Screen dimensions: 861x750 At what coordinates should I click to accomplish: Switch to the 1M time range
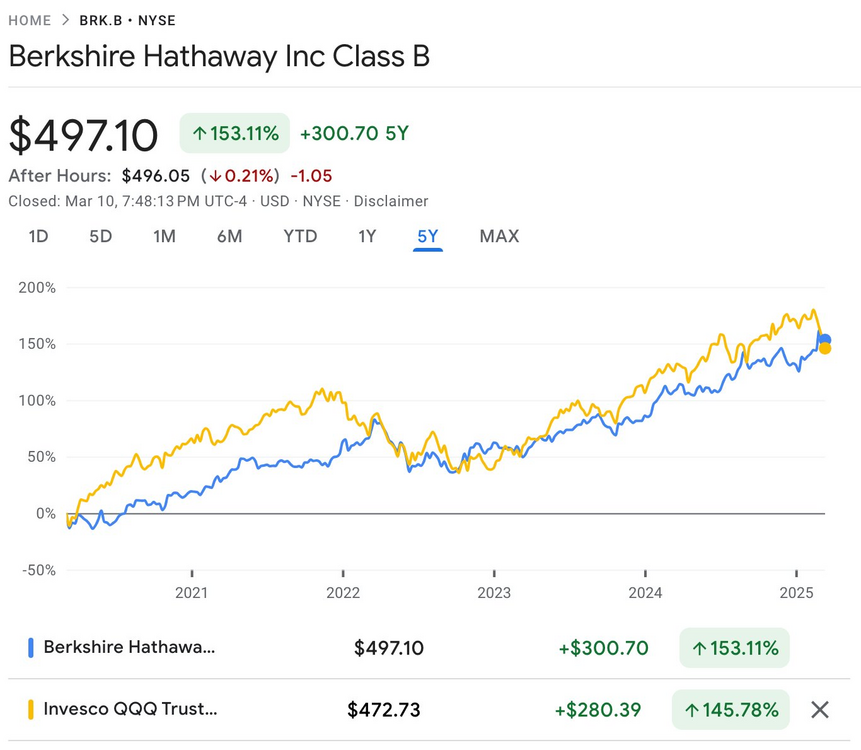(x=164, y=237)
